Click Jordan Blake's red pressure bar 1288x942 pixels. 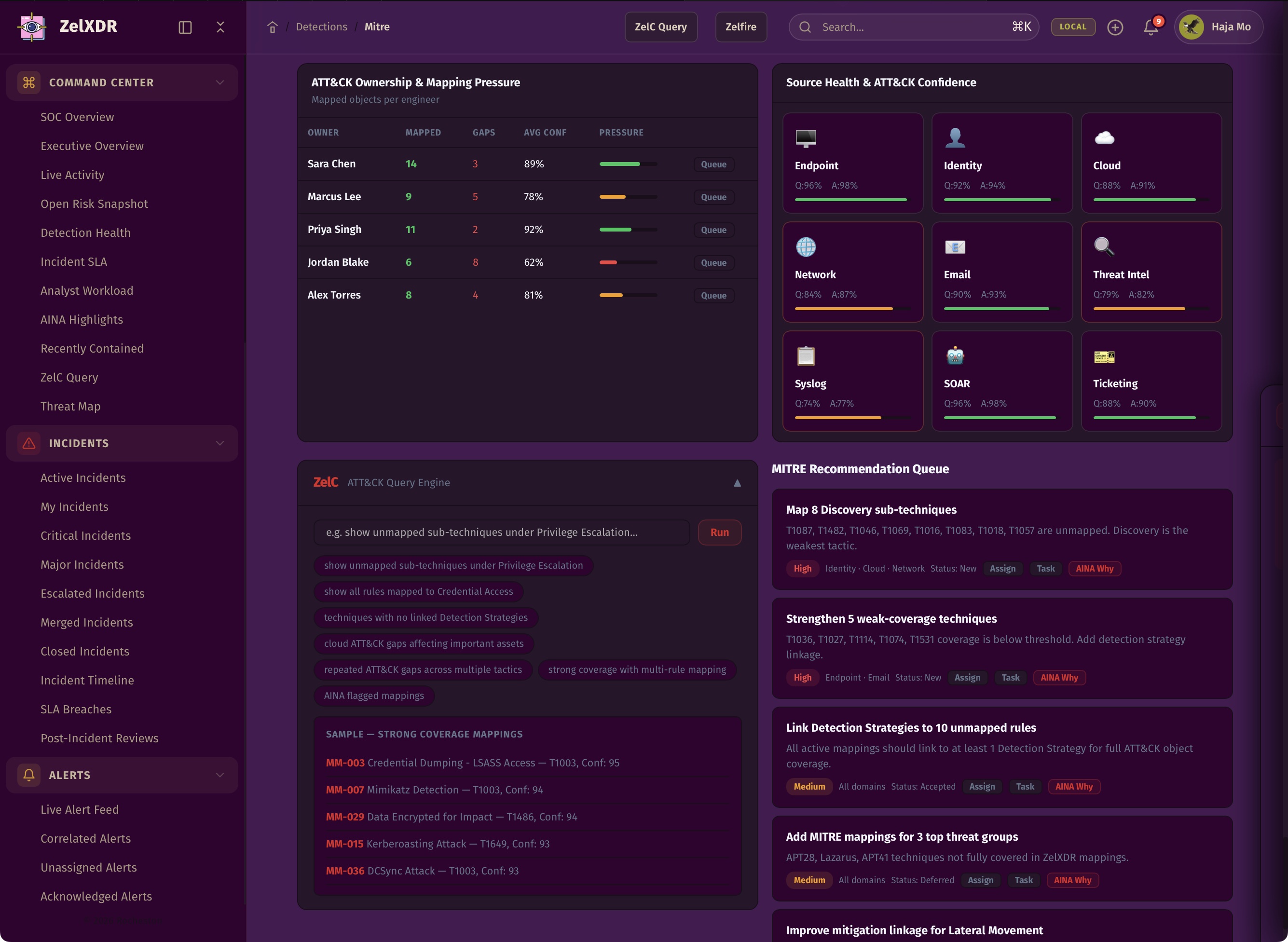tap(608, 262)
